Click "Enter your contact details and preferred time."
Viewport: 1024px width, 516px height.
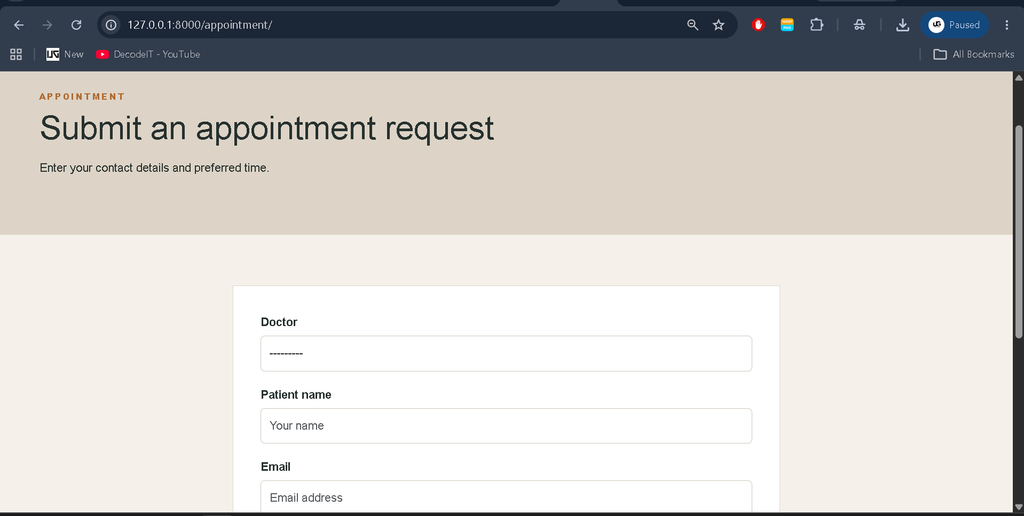pos(154,168)
